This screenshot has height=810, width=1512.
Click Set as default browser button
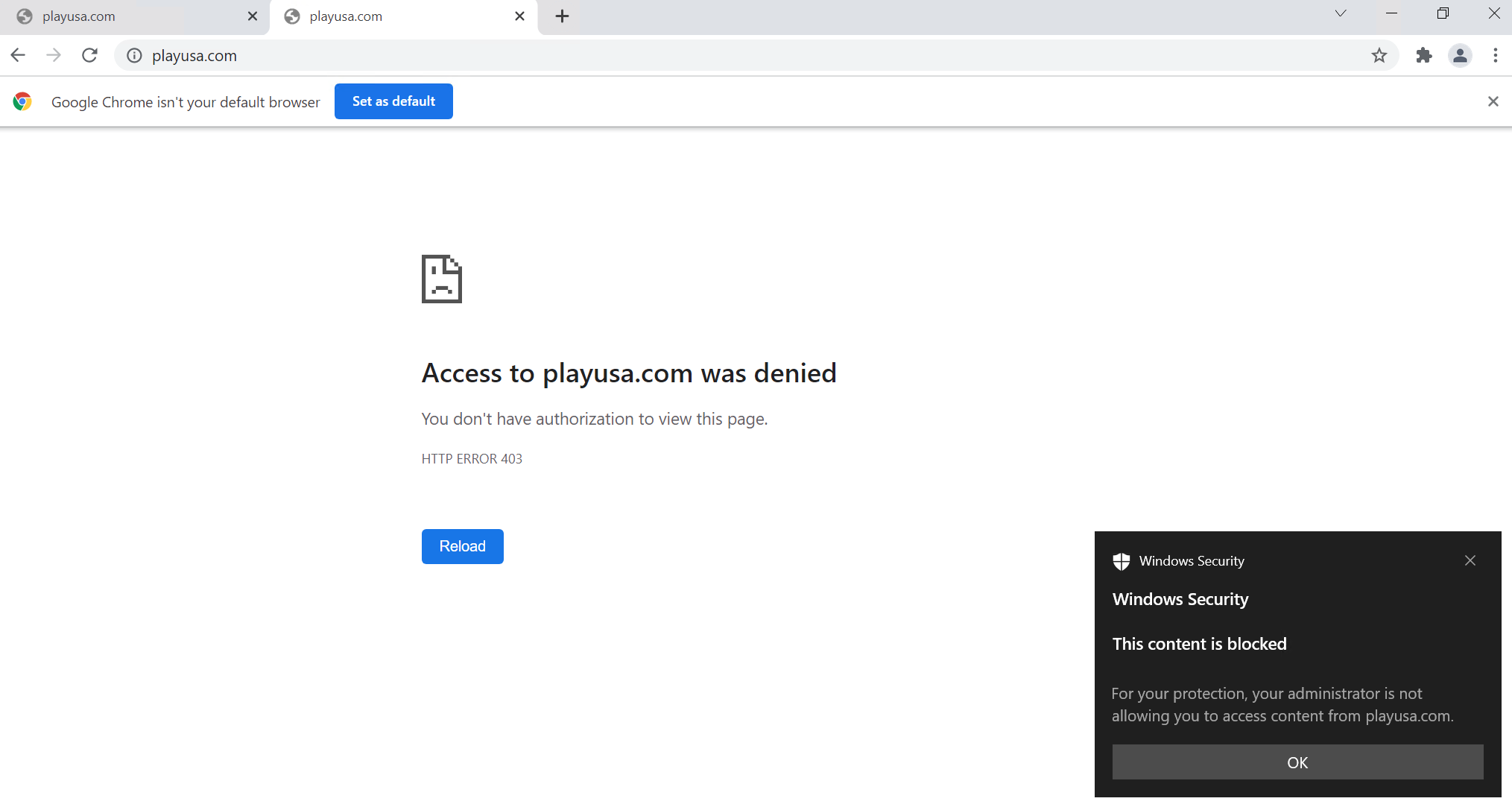(393, 101)
